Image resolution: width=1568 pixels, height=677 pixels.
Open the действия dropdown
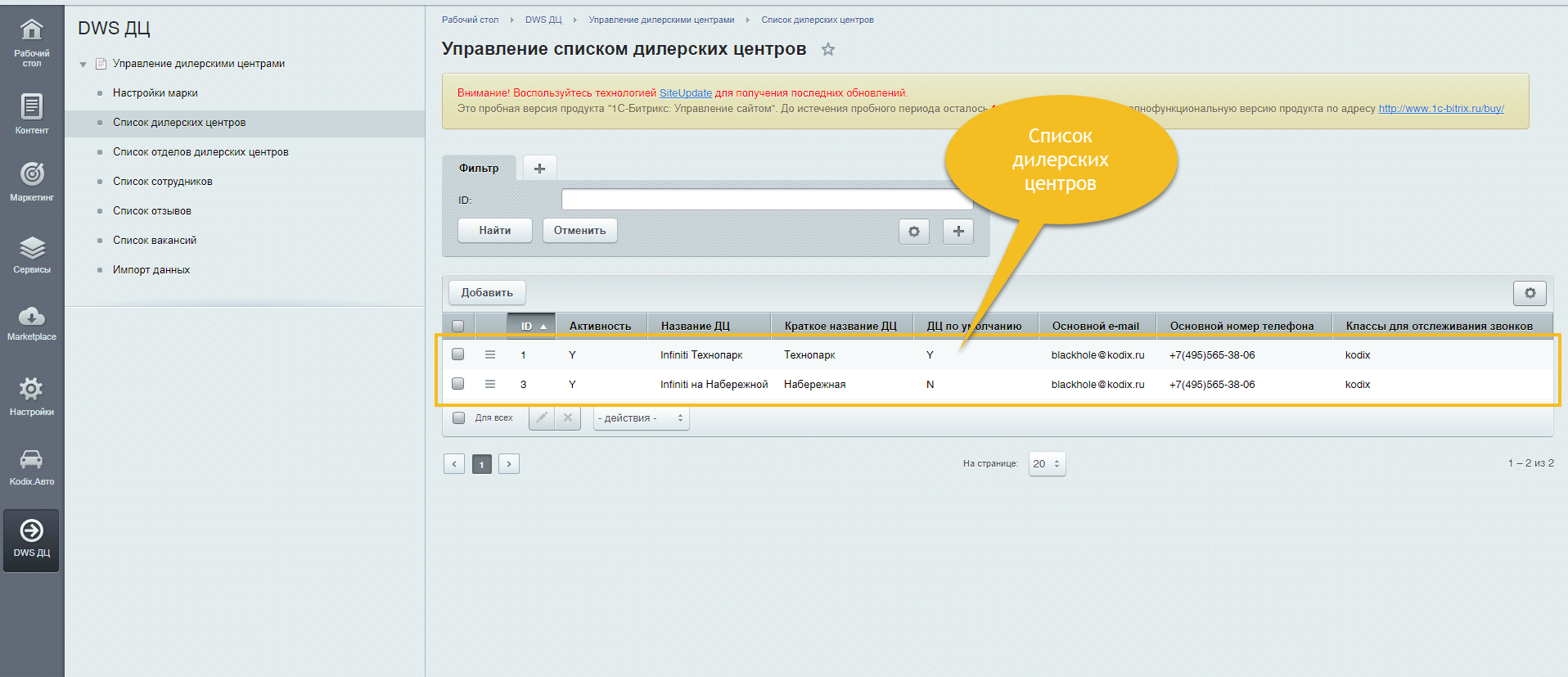642,418
